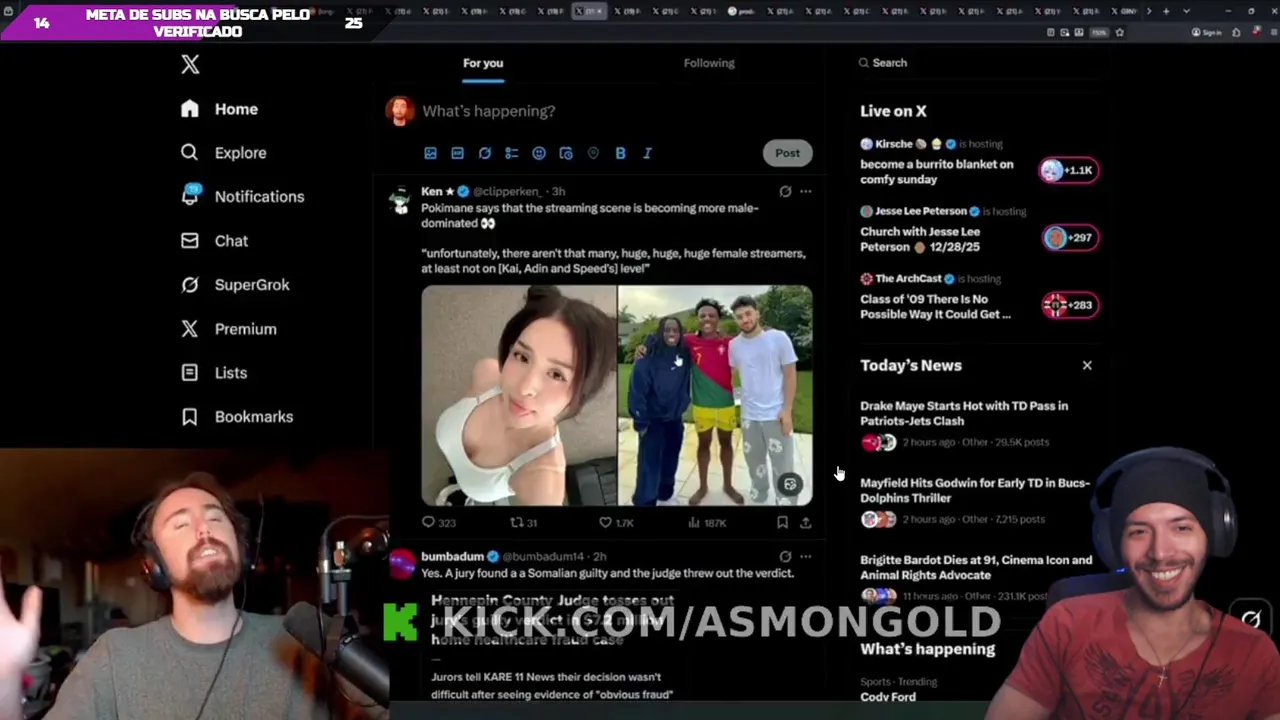
Task: Add media image to the post
Action: coord(430,153)
